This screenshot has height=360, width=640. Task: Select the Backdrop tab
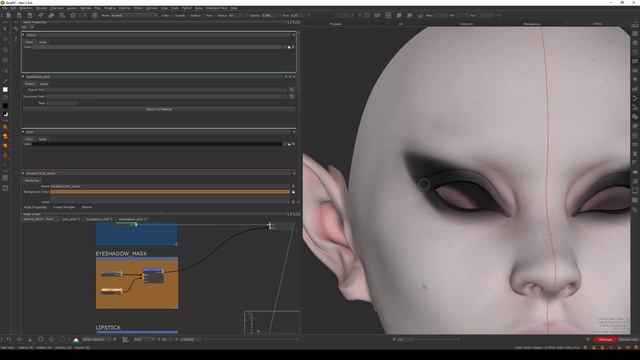(x=32, y=180)
